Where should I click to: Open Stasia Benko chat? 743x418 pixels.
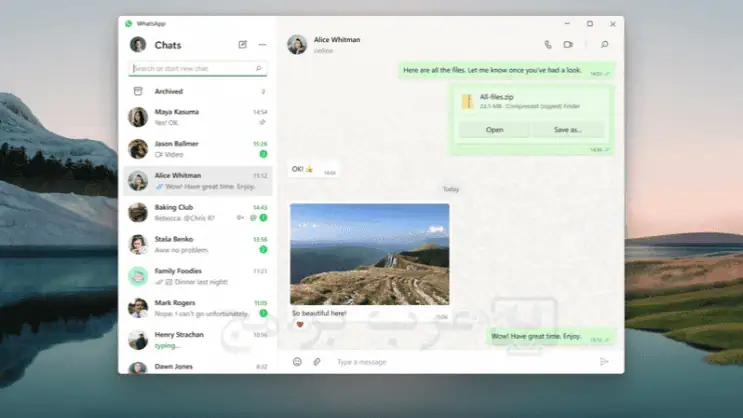(198, 244)
